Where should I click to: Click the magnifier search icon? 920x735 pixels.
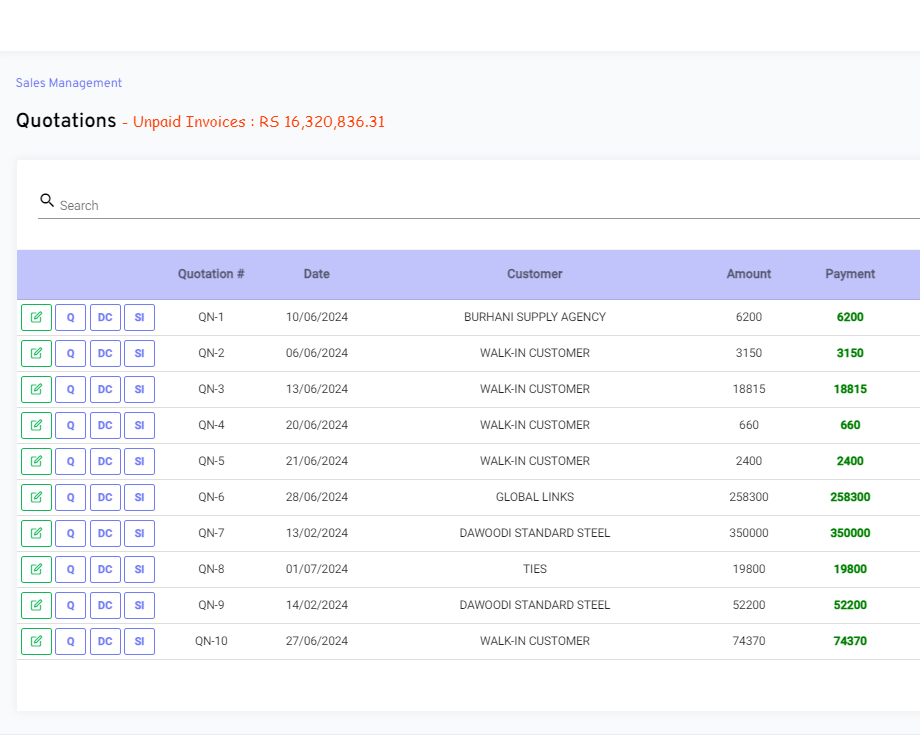click(x=47, y=201)
